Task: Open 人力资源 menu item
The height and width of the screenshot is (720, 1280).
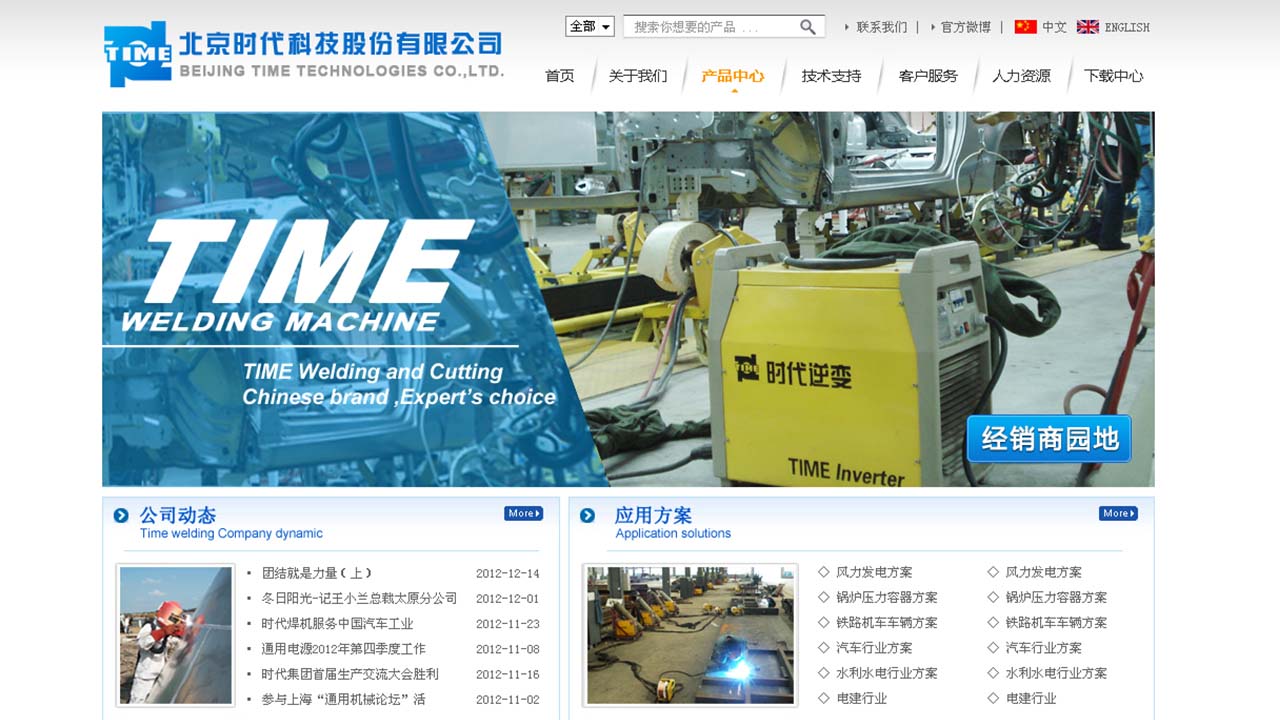Action: point(1021,76)
